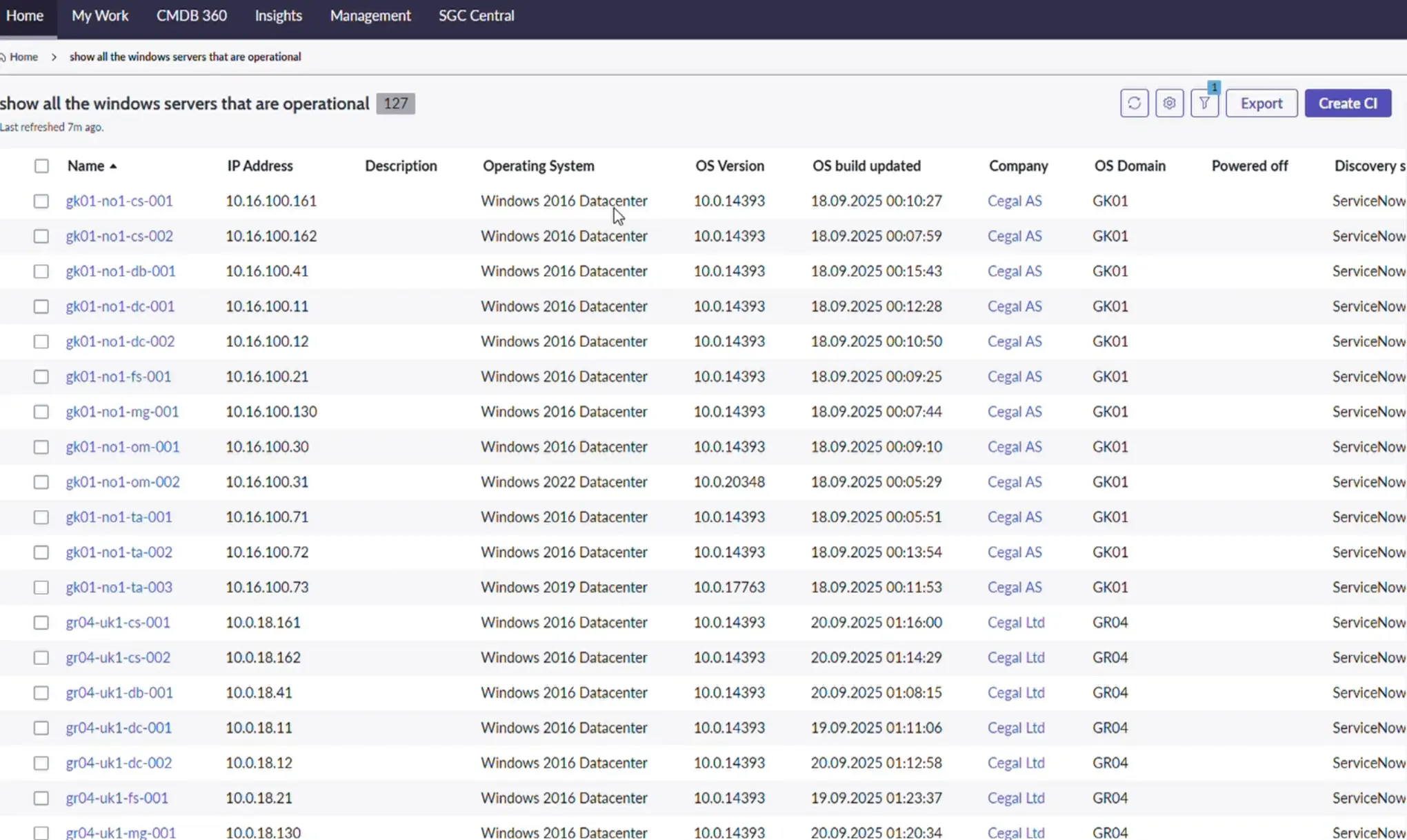Click the Name sort ascending arrow

click(x=113, y=166)
